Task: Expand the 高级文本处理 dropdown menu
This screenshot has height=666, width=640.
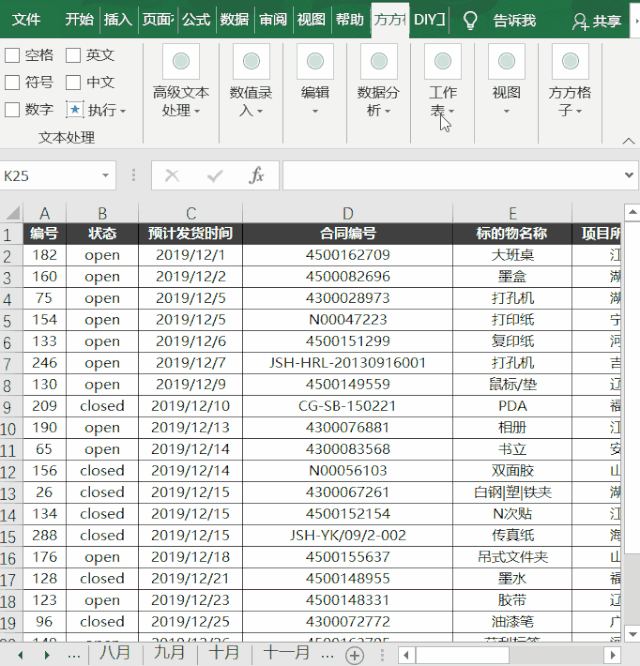Action: tap(197, 111)
